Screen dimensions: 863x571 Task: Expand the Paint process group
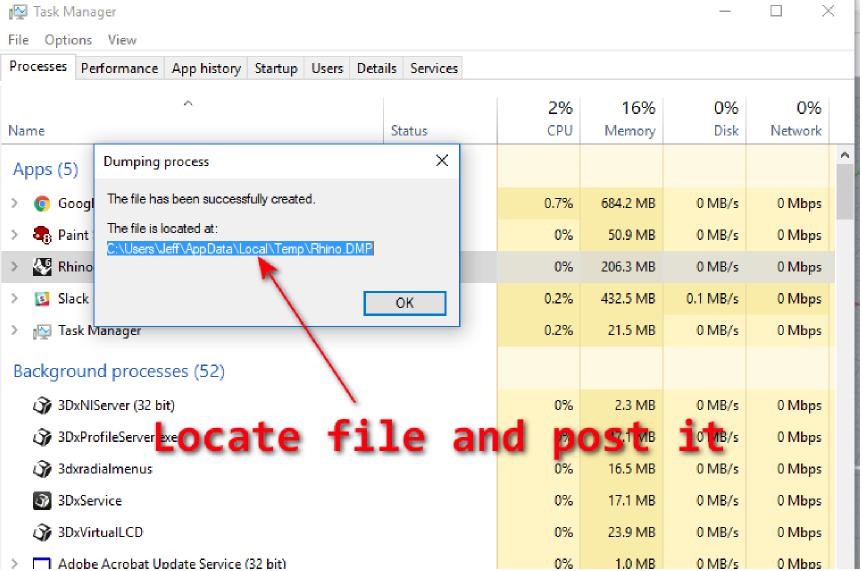(x=14, y=235)
